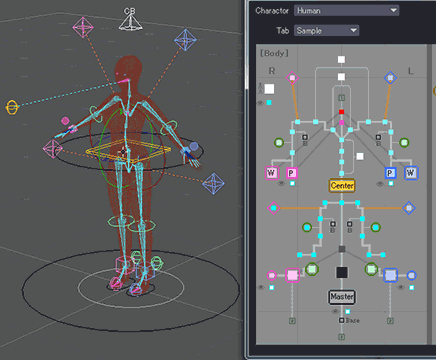Pick the green octagon next to the blue foot square
The width and height of the screenshot is (436, 360).
point(371,269)
